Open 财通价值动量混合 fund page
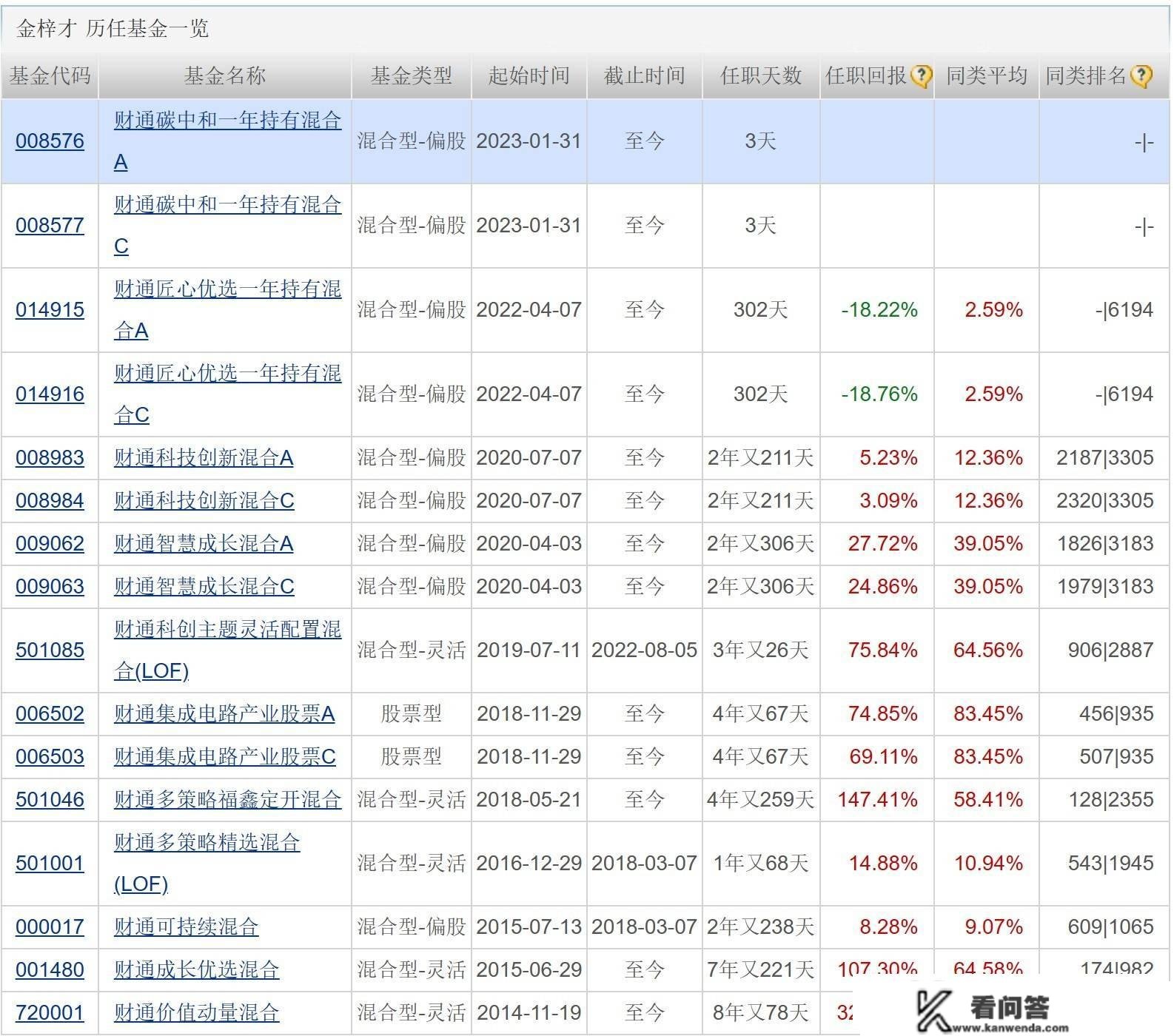1174x1036 pixels. point(196,1012)
